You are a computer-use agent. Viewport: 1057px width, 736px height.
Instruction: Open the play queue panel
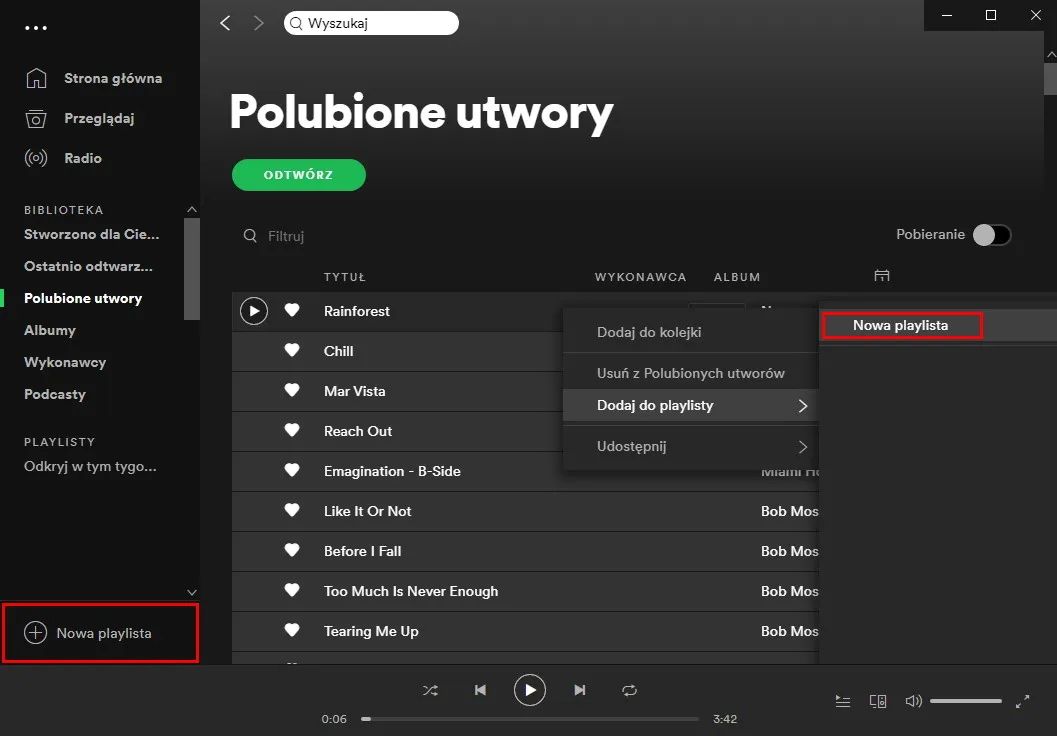click(x=843, y=701)
